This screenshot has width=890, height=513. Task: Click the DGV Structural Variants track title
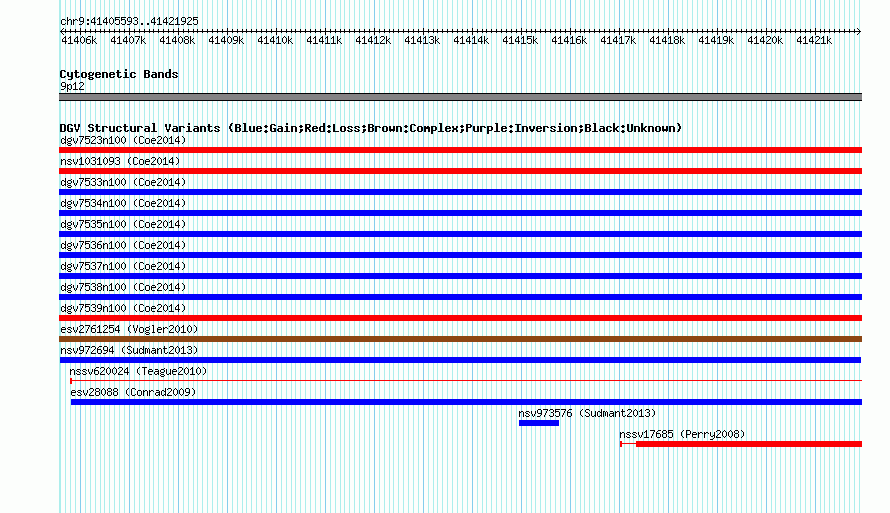coord(370,128)
